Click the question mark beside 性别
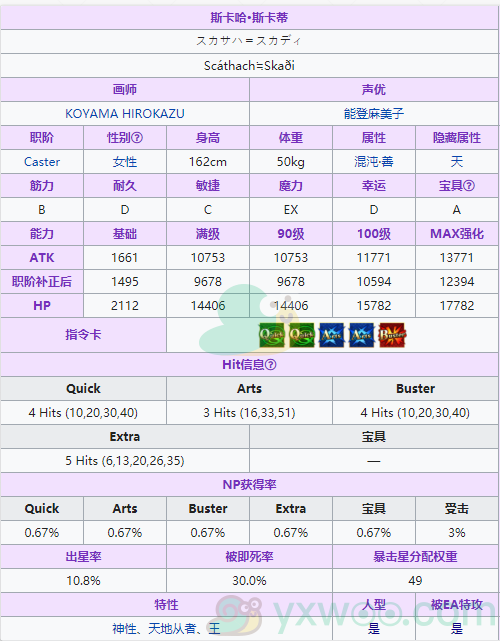 [137, 138]
